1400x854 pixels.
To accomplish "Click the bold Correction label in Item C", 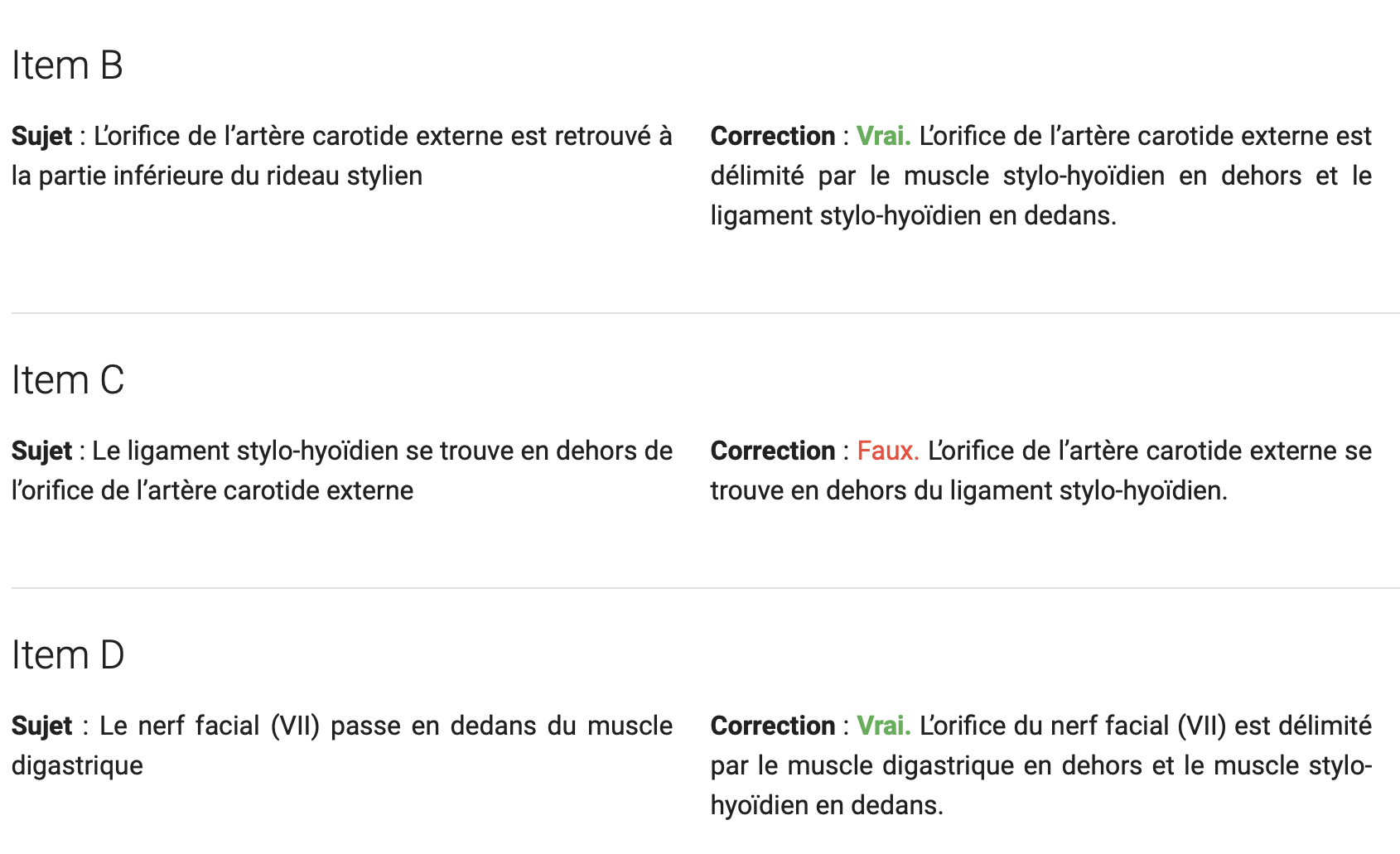I will [x=773, y=451].
